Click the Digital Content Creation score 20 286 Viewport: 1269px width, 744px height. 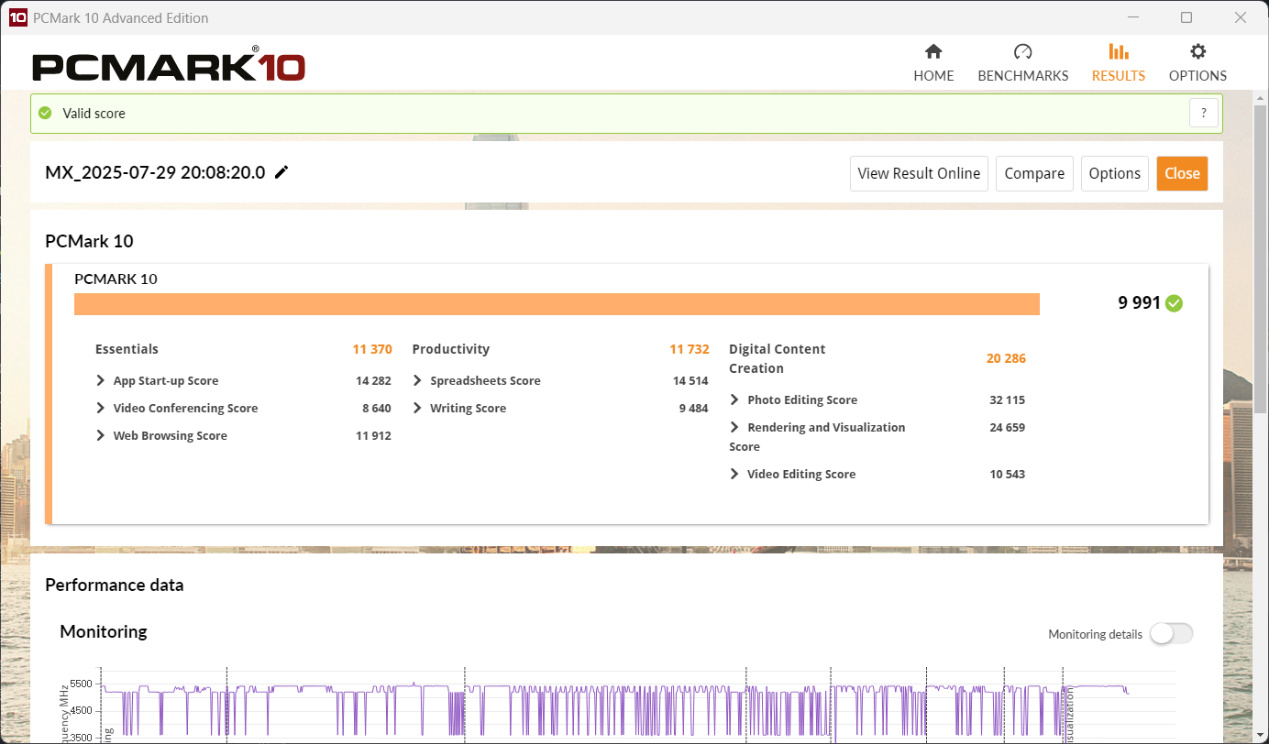pyautogui.click(x=1006, y=358)
